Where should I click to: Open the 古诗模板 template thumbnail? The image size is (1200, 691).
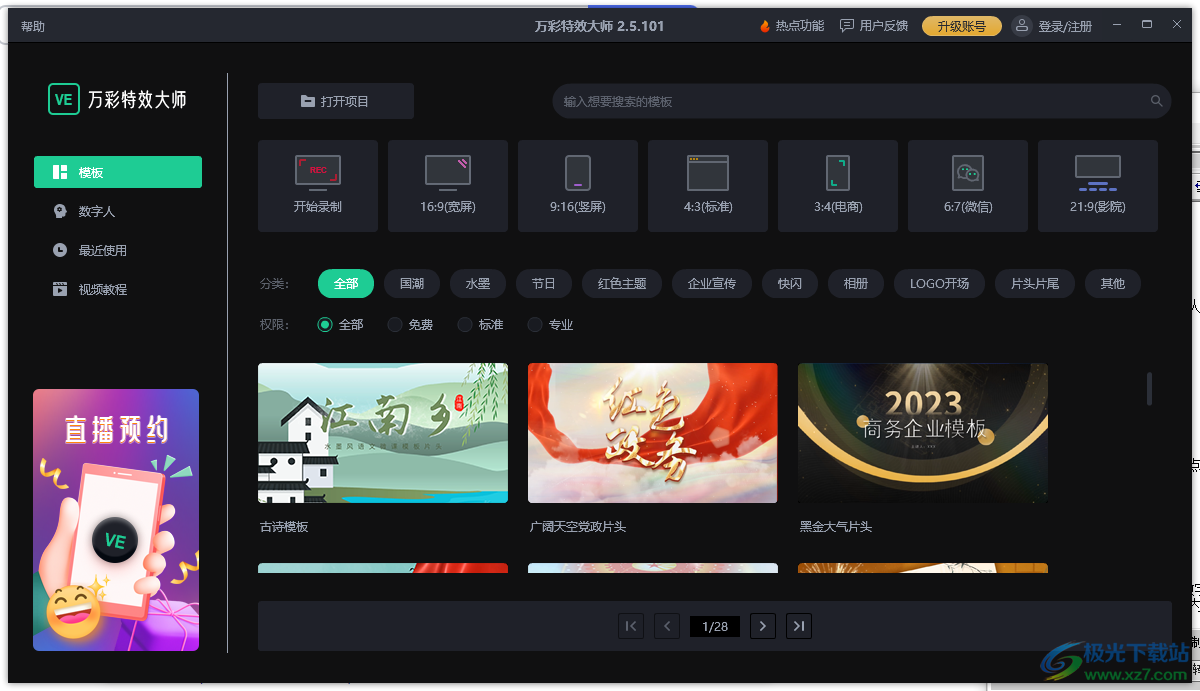click(x=383, y=432)
